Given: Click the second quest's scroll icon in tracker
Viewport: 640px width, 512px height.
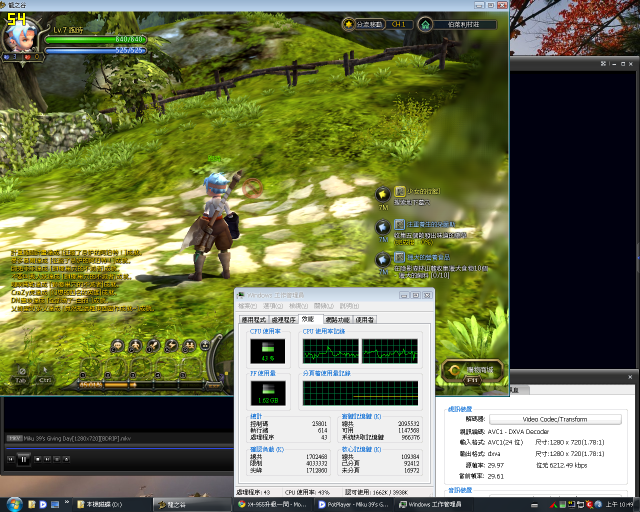Looking at the screenshot, I should click(400, 224).
